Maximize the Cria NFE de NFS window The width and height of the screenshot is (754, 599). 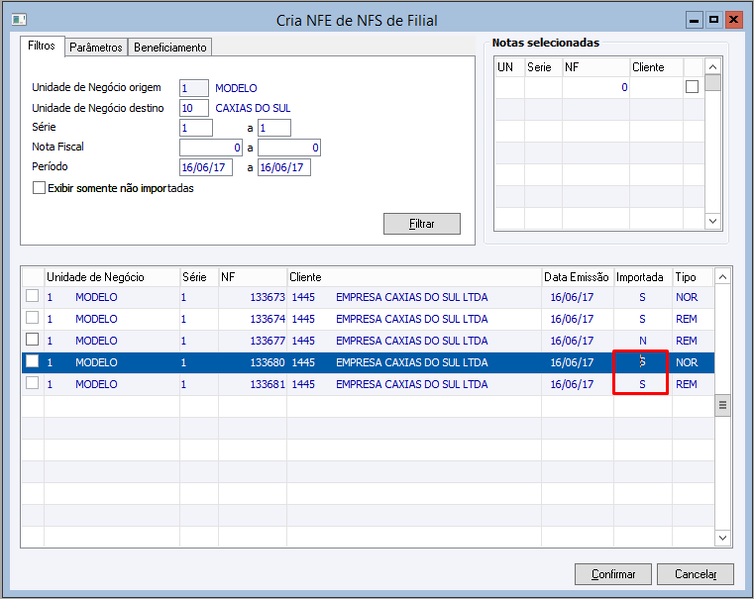point(714,20)
